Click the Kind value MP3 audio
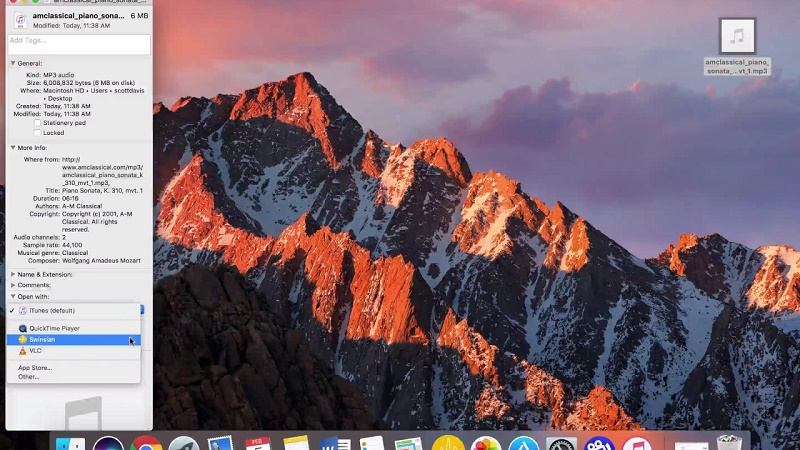 pos(59,75)
